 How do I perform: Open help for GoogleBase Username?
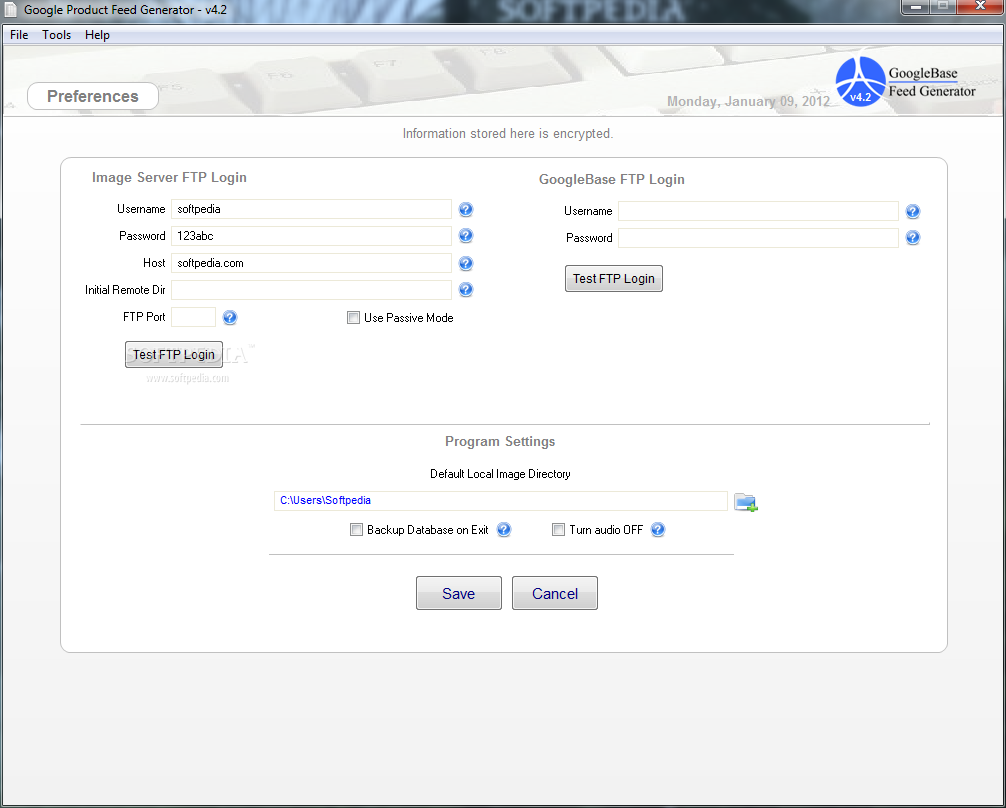click(x=912, y=211)
